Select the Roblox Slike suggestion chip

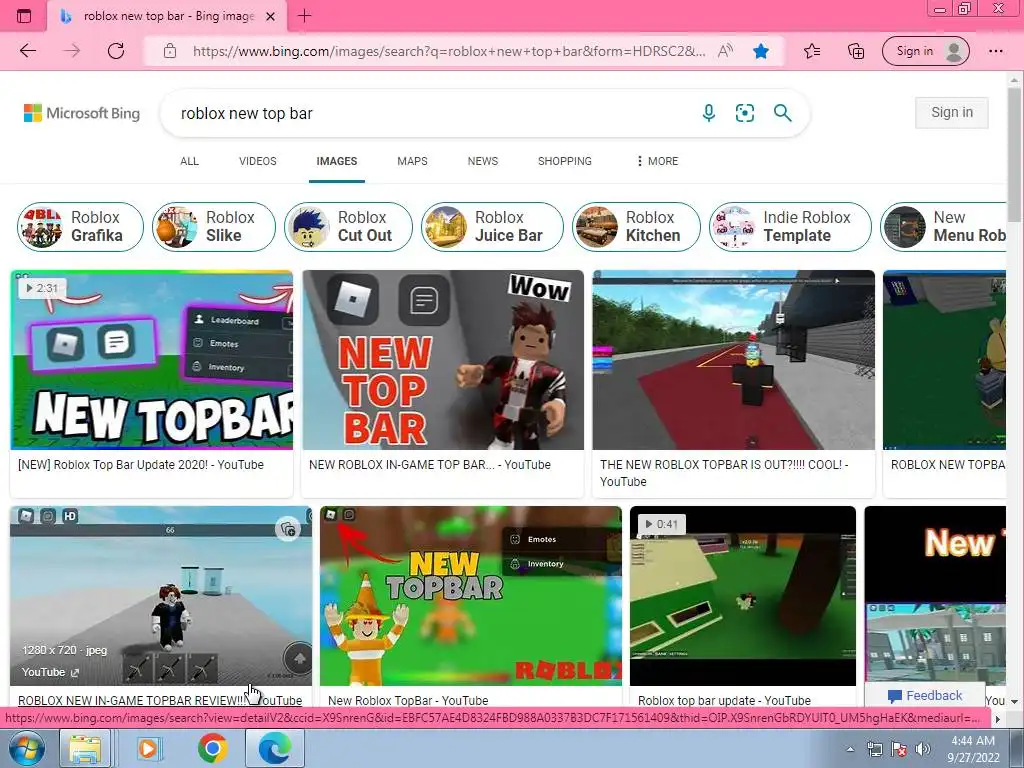point(214,227)
